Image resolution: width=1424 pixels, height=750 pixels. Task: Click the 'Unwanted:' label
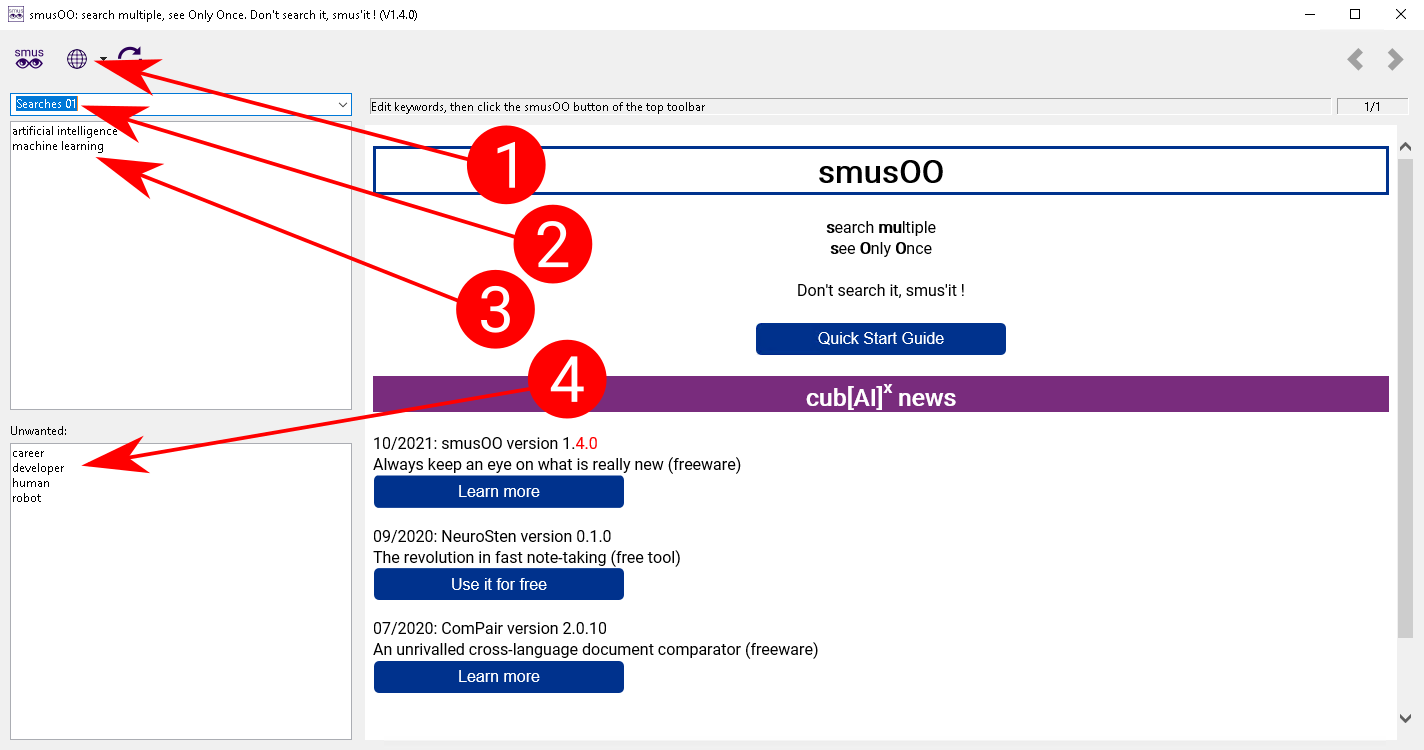[x=38, y=431]
